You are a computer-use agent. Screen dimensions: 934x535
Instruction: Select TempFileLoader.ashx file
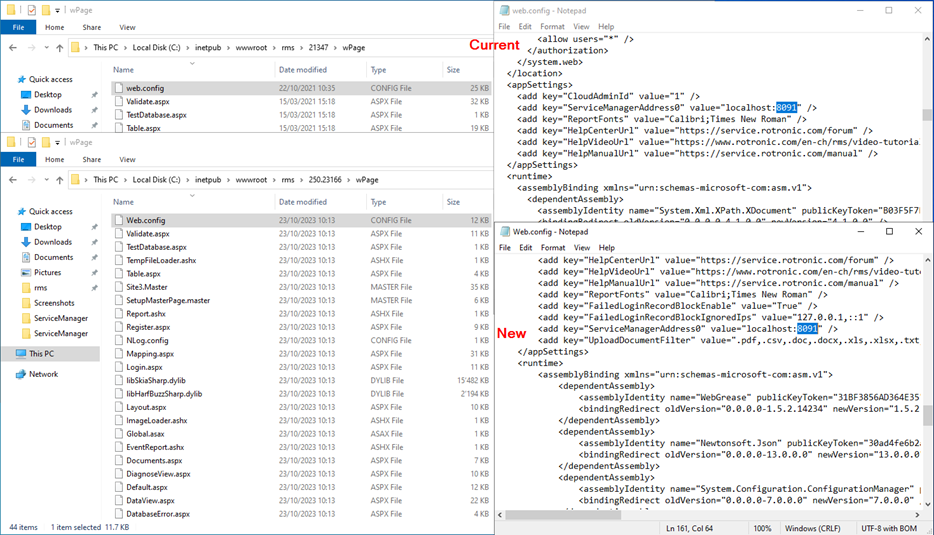point(301,260)
